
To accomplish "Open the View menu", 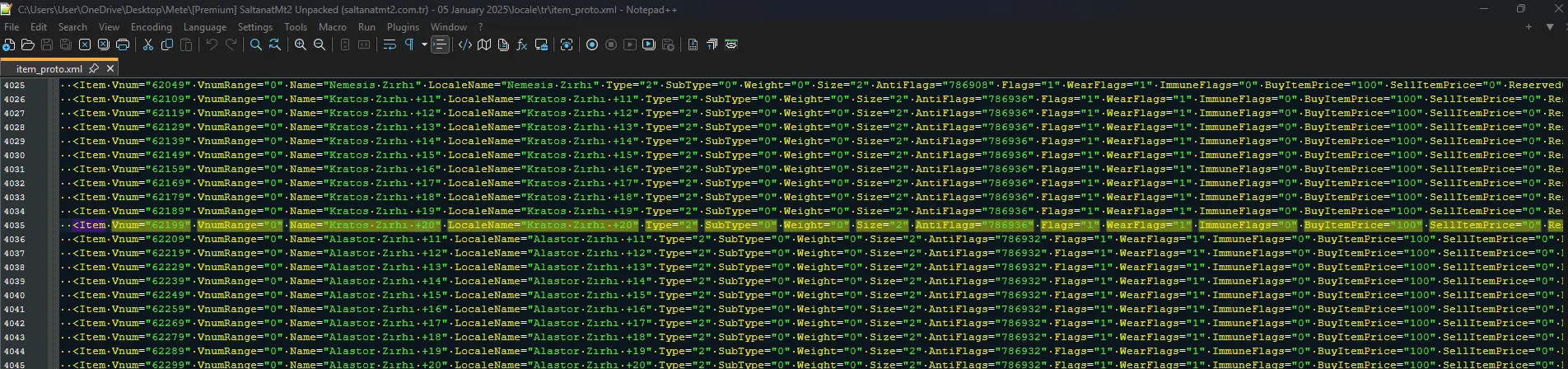I will pyautogui.click(x=110, y=27).
